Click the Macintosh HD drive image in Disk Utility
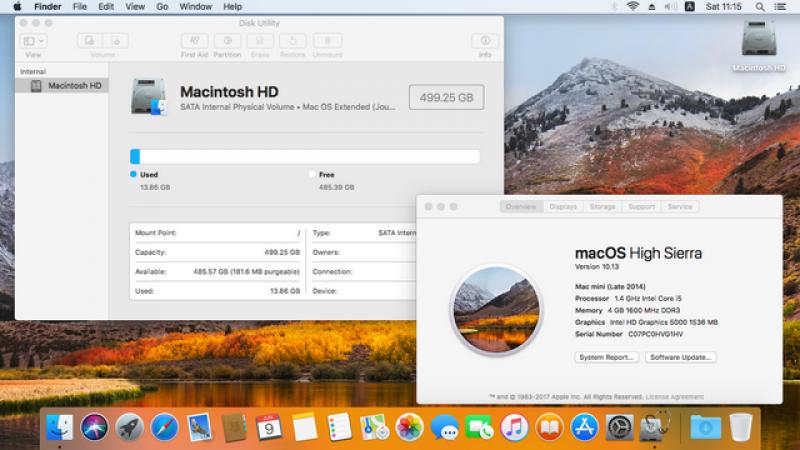The image size is (800, 450). tap(148, 97)
